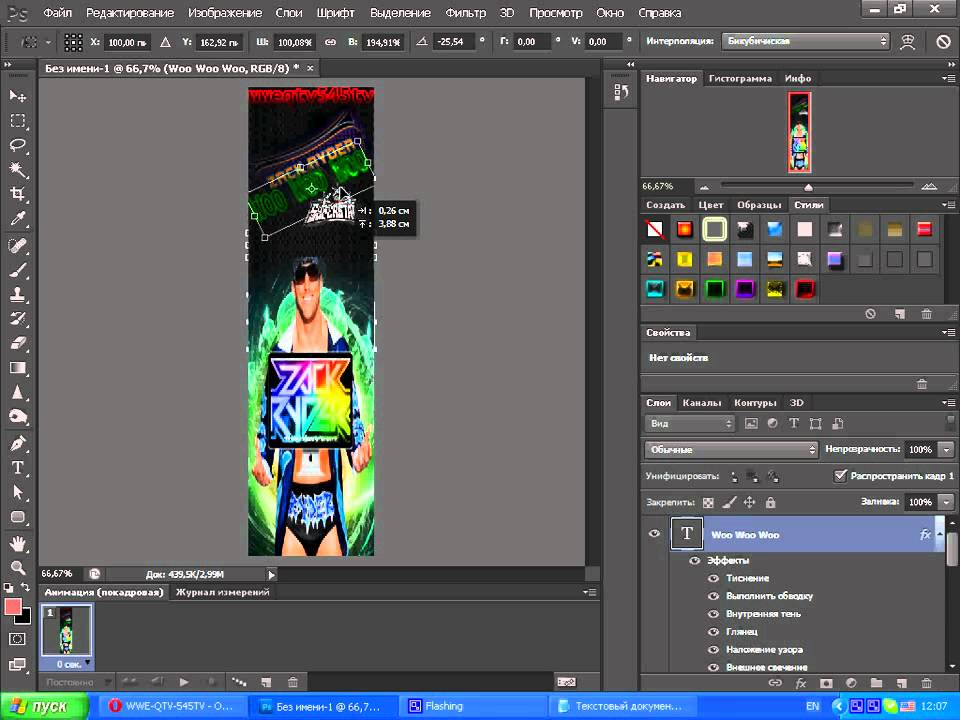Select the Zoom tool
The height and width of the screenshot is (720, 960).
click(x=18, y=567)
